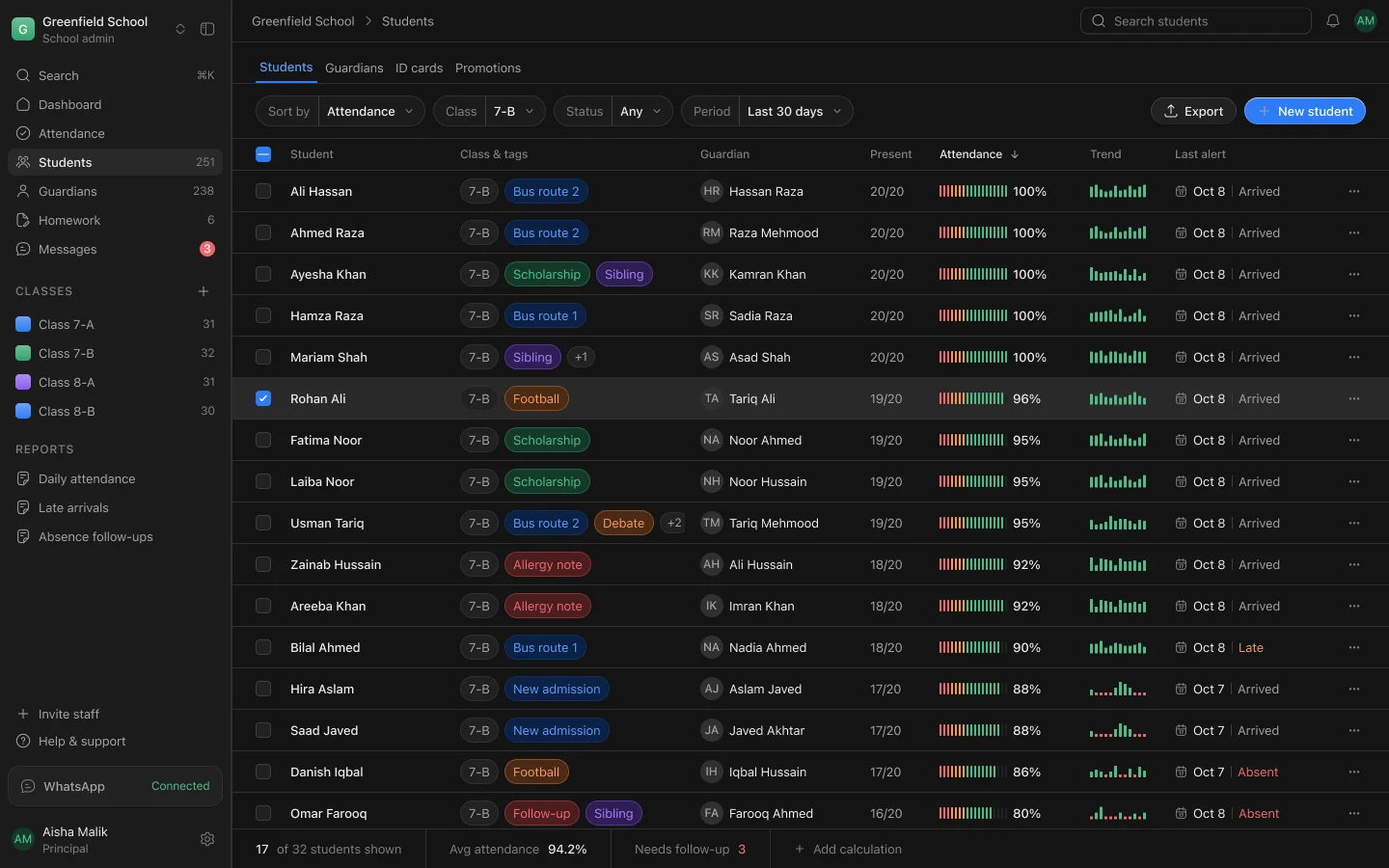
Task: Click the Class 7-B green swatch icon
Action: [23, 353]
